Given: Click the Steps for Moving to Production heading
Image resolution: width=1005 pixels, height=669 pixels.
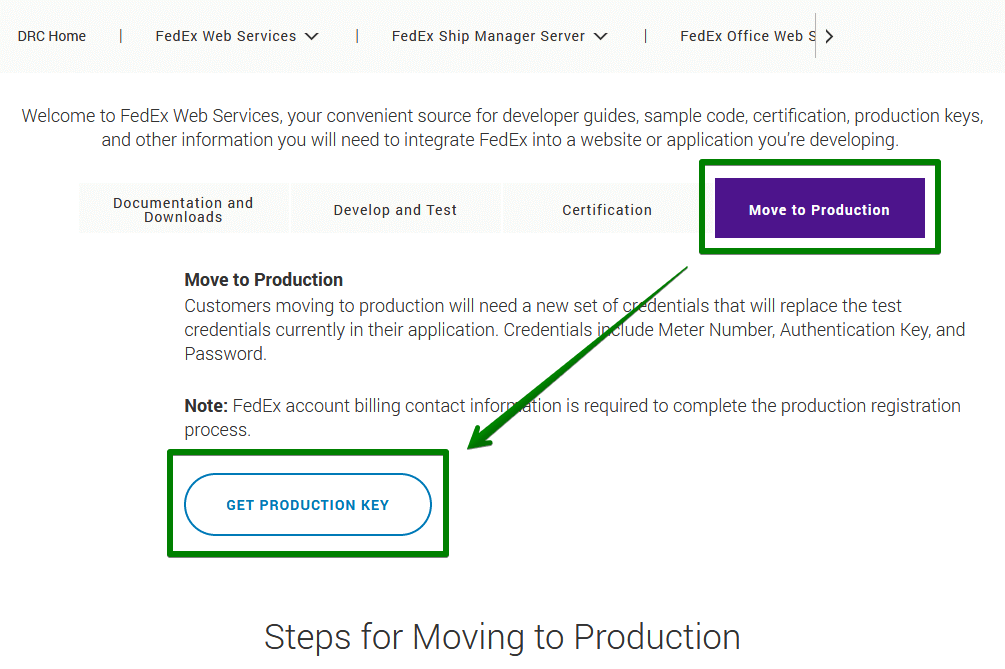Looking at the screenshot, I should pos(502,637).
